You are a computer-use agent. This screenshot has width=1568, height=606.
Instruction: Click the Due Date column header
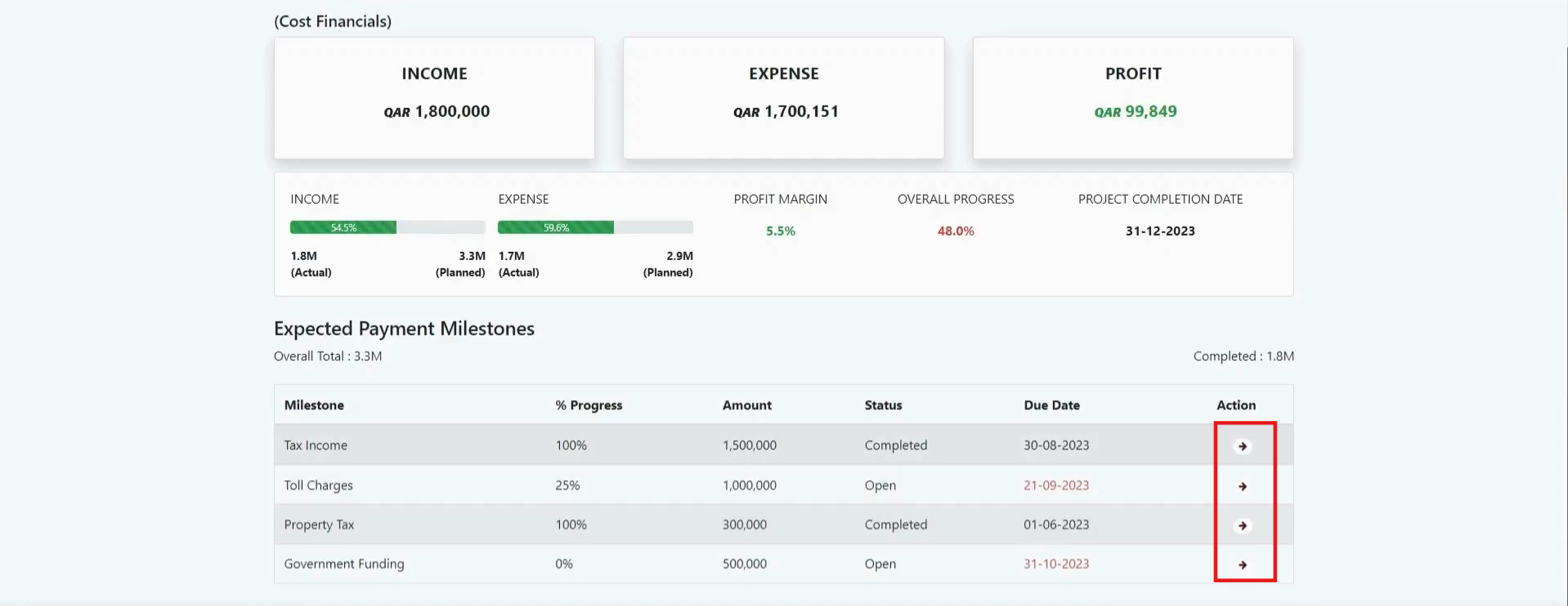pos(1051,406)
